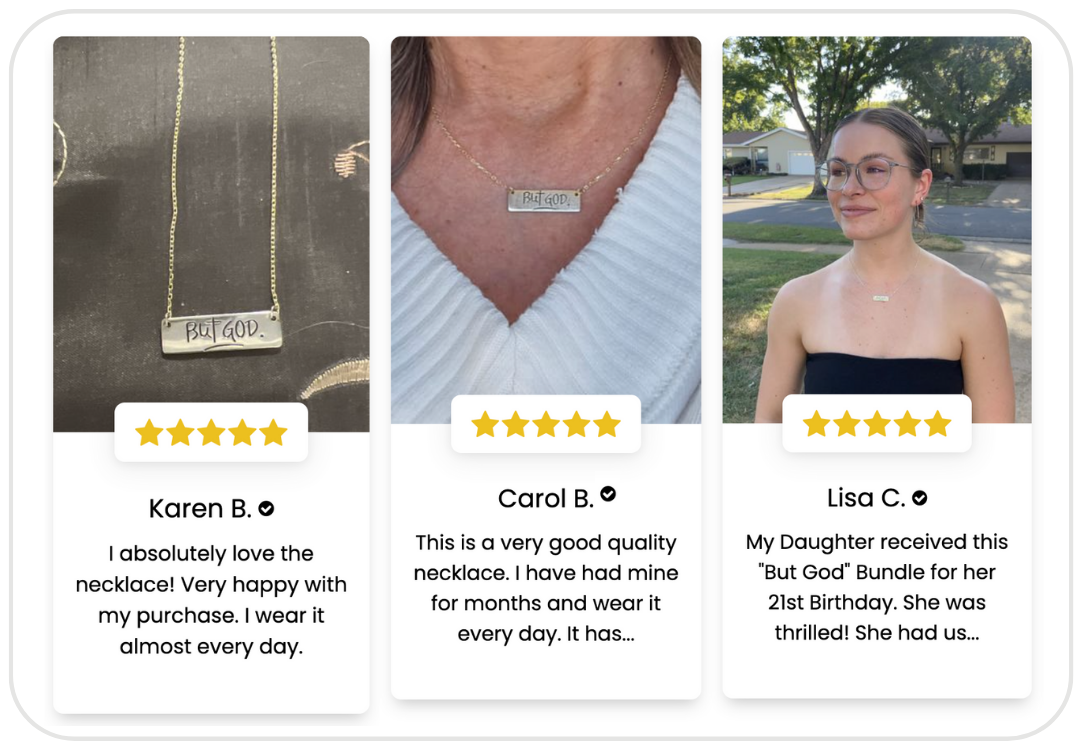This screenshot has height=750, width=1081.
Task: Click Karen B.'s review text about the necklace
Action: (x=211, y=600)
